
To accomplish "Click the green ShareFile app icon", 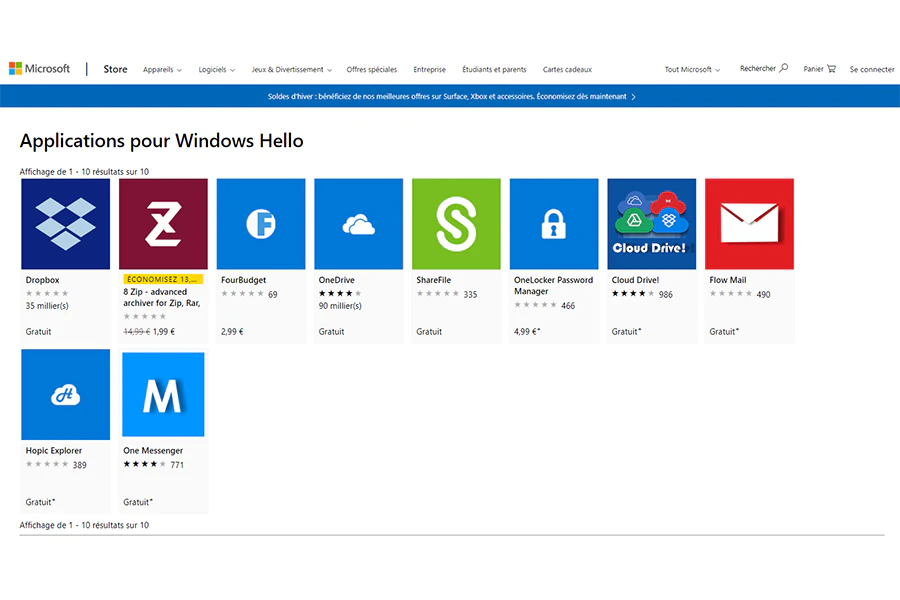I will 456,224.
